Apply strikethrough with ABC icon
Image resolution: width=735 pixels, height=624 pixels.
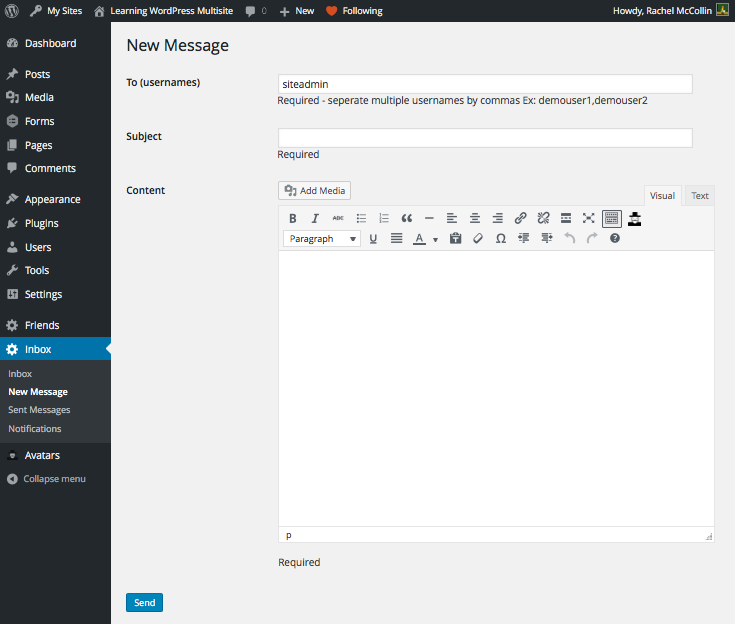click(x=338, y=218)
